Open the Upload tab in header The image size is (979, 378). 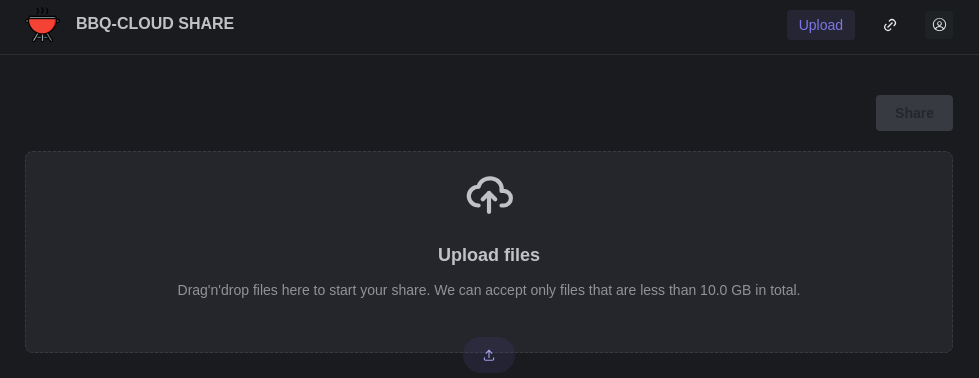(820, 25)
